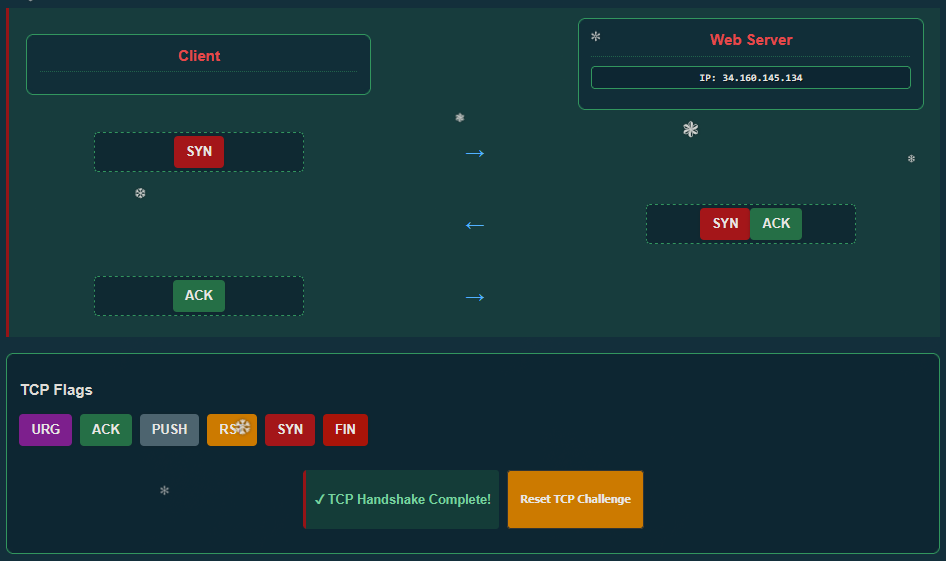Image resolution: width=946 pixels, height=561 pixels.
Task: Click the left arrow beside the server SYN ACK slot
Action: tap(475, 225)
